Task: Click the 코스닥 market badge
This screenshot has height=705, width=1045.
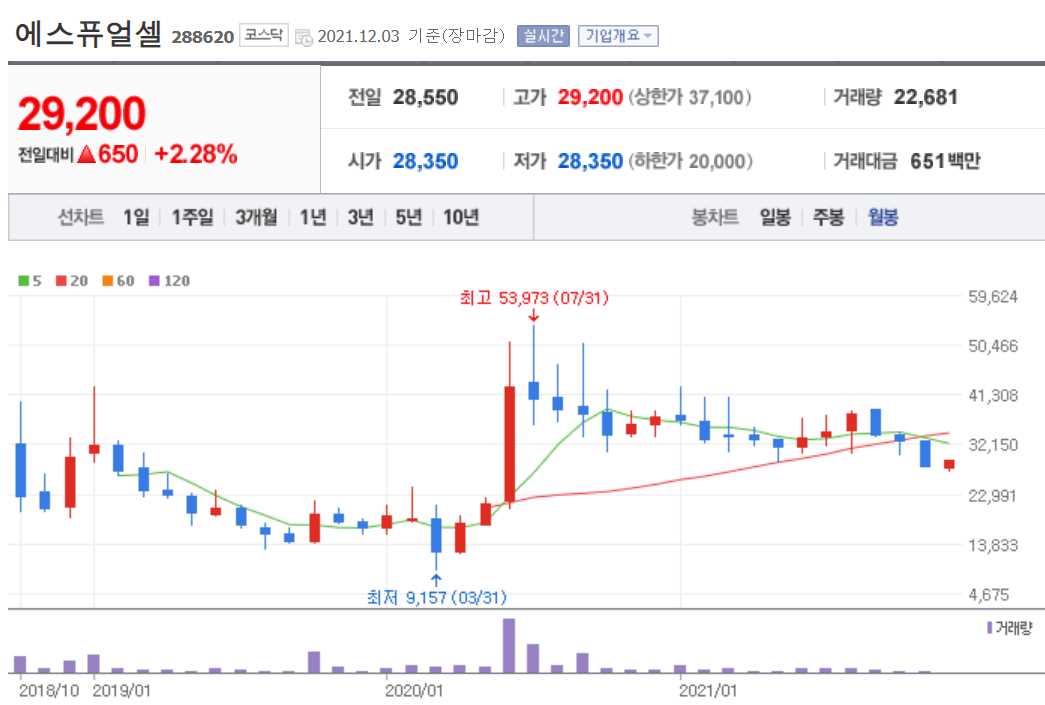Action: pos(263,35)
